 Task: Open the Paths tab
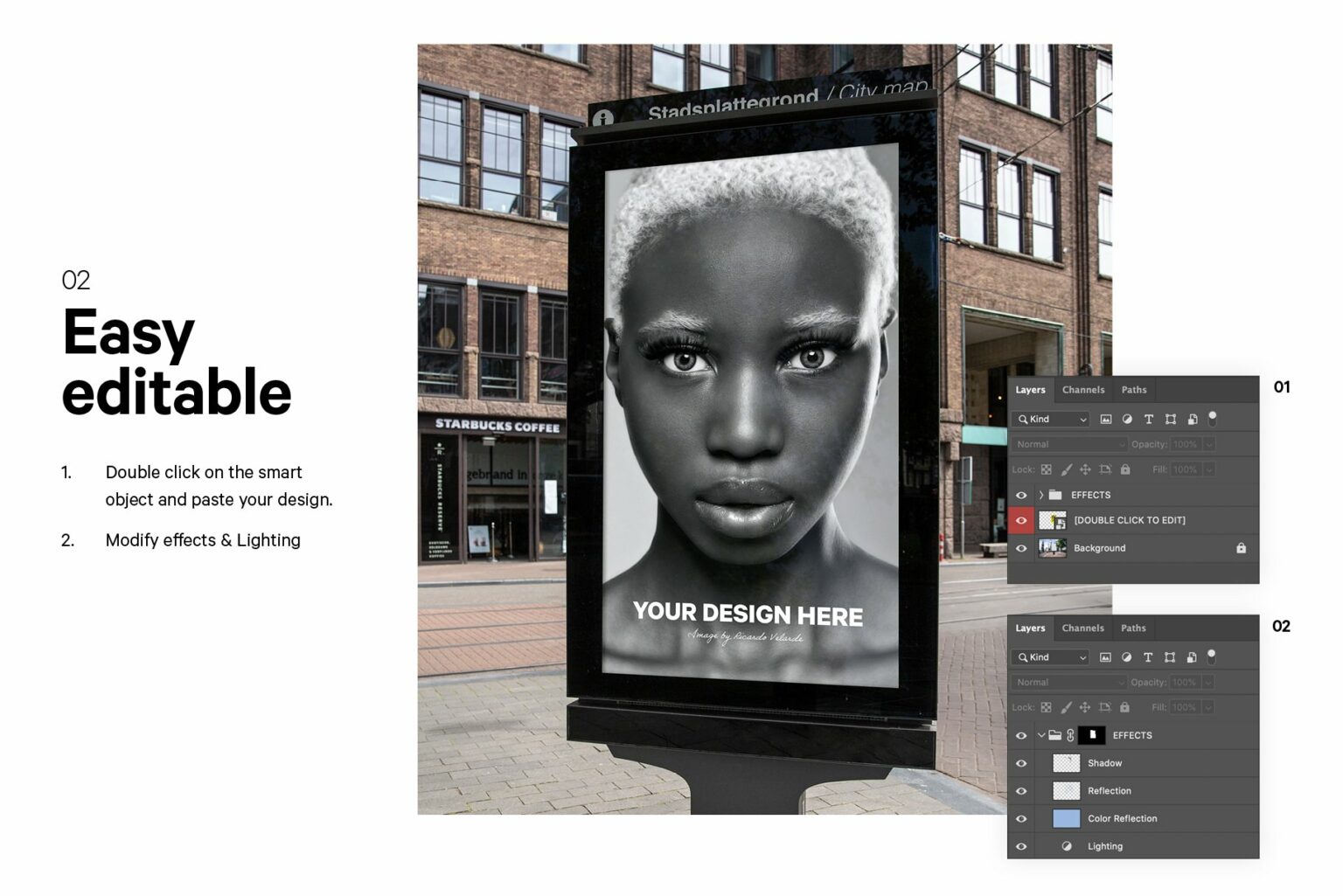[x=1134, y=390]
